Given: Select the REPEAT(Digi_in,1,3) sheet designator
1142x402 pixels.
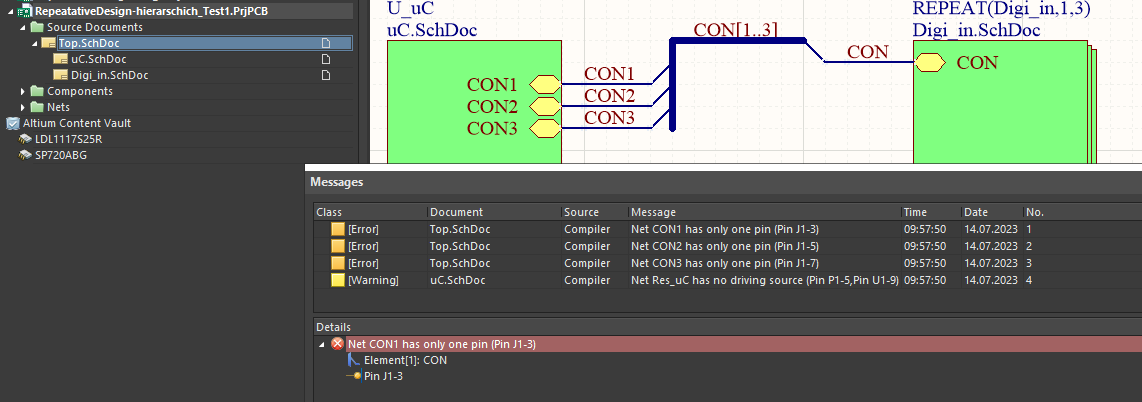Looking at the screenshot, I should 1001,9.
